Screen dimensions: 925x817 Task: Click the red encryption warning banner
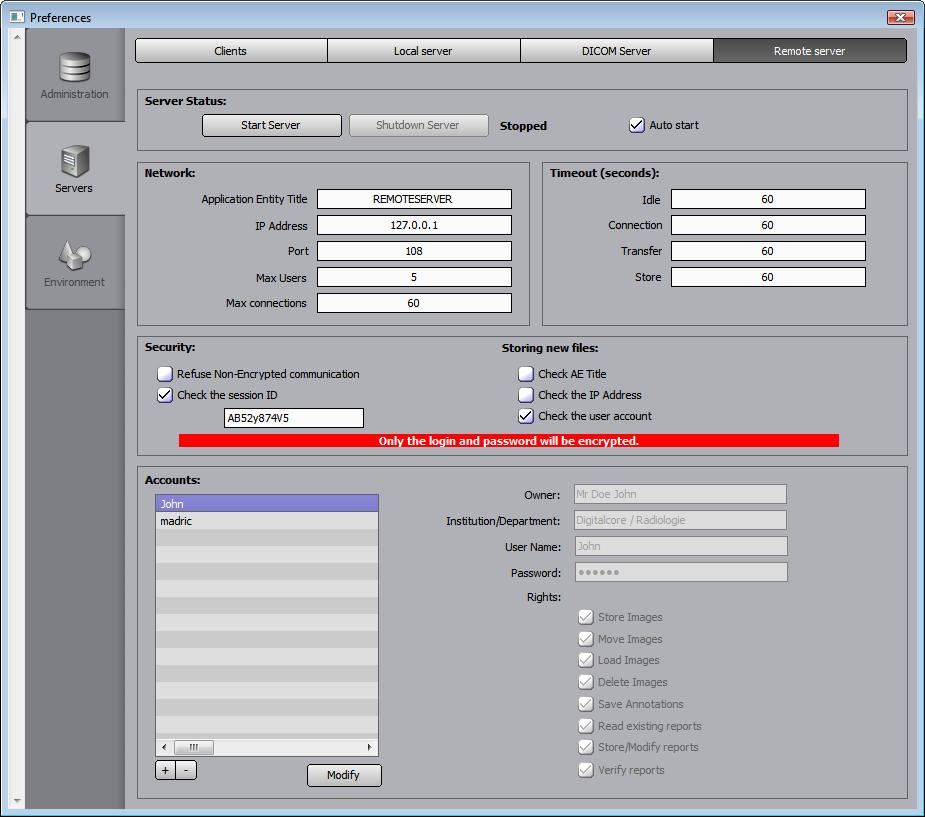coord(509,441)
